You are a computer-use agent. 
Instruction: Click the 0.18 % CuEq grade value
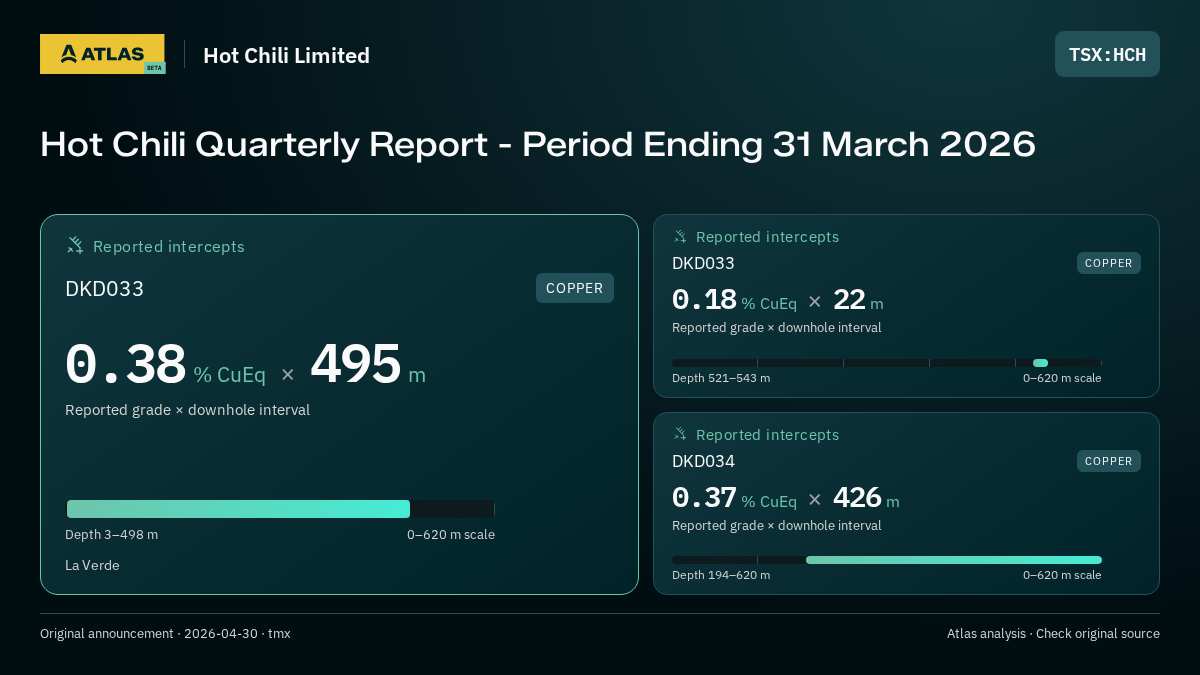click(x=734, y=300)
